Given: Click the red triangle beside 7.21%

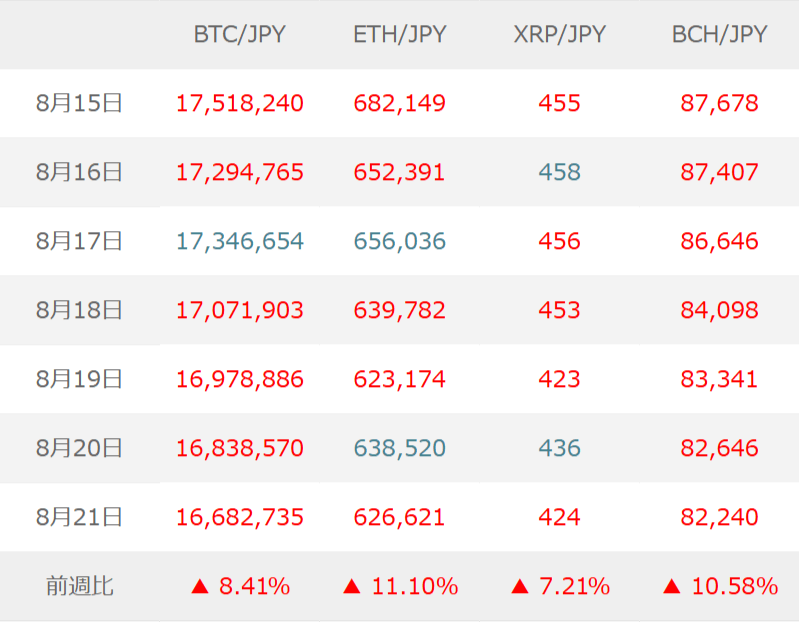Looking at the screenshot, I should pos(519,587).
